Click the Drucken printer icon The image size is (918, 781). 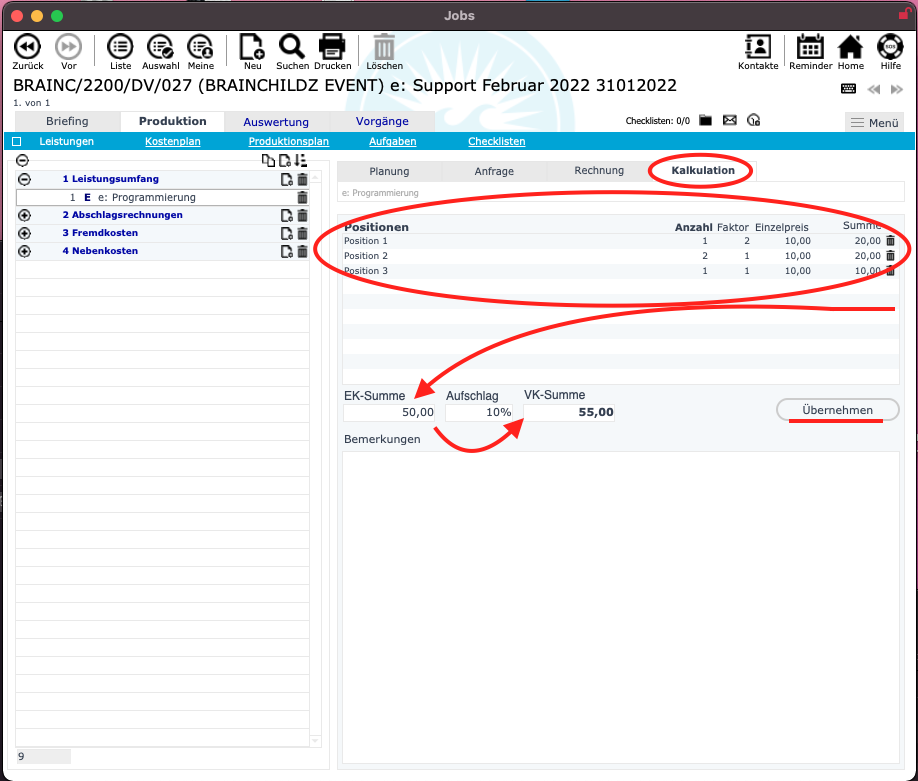point(332,47)
